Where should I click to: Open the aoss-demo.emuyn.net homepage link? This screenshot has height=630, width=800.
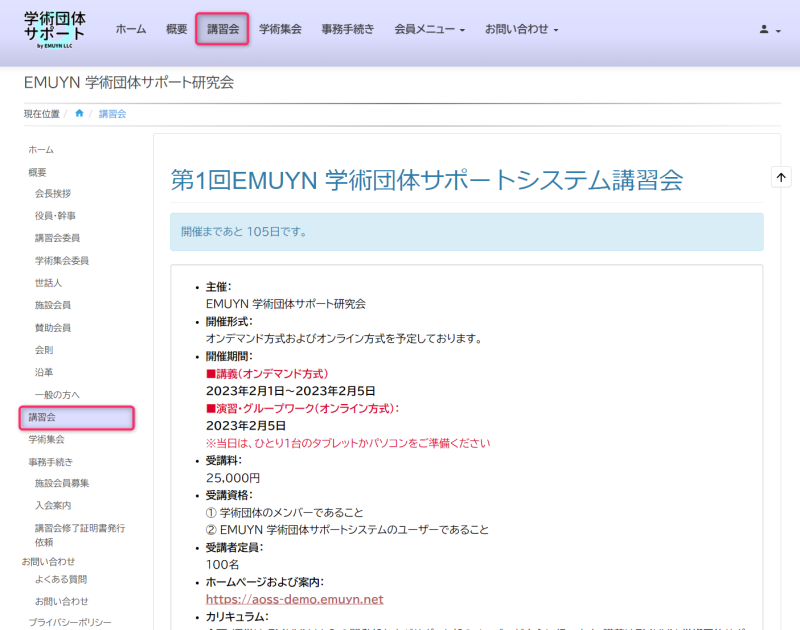click(x=294, y=599)
